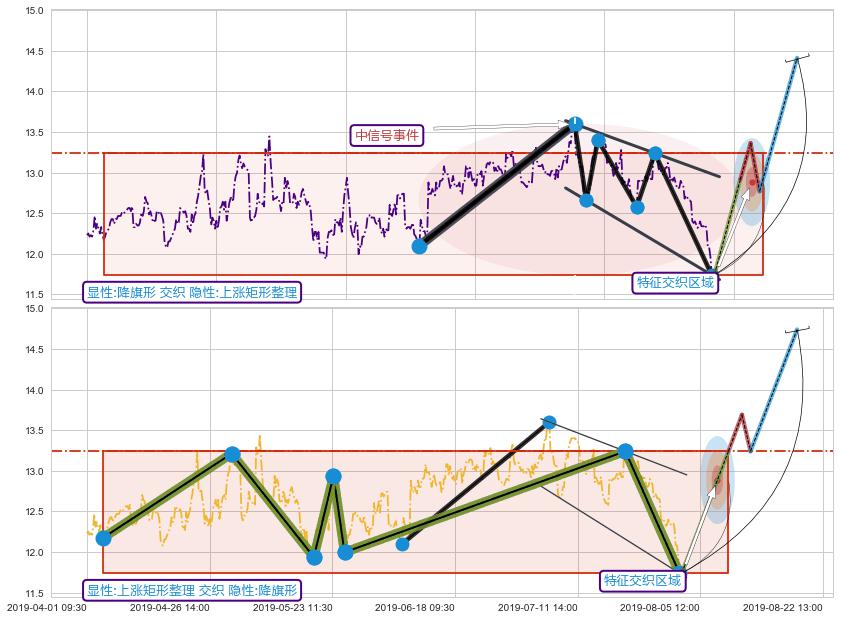842x620 pixels.
Task: Click top chart's forecast line peak near 14.4
Action: click(x=797, y=58)
